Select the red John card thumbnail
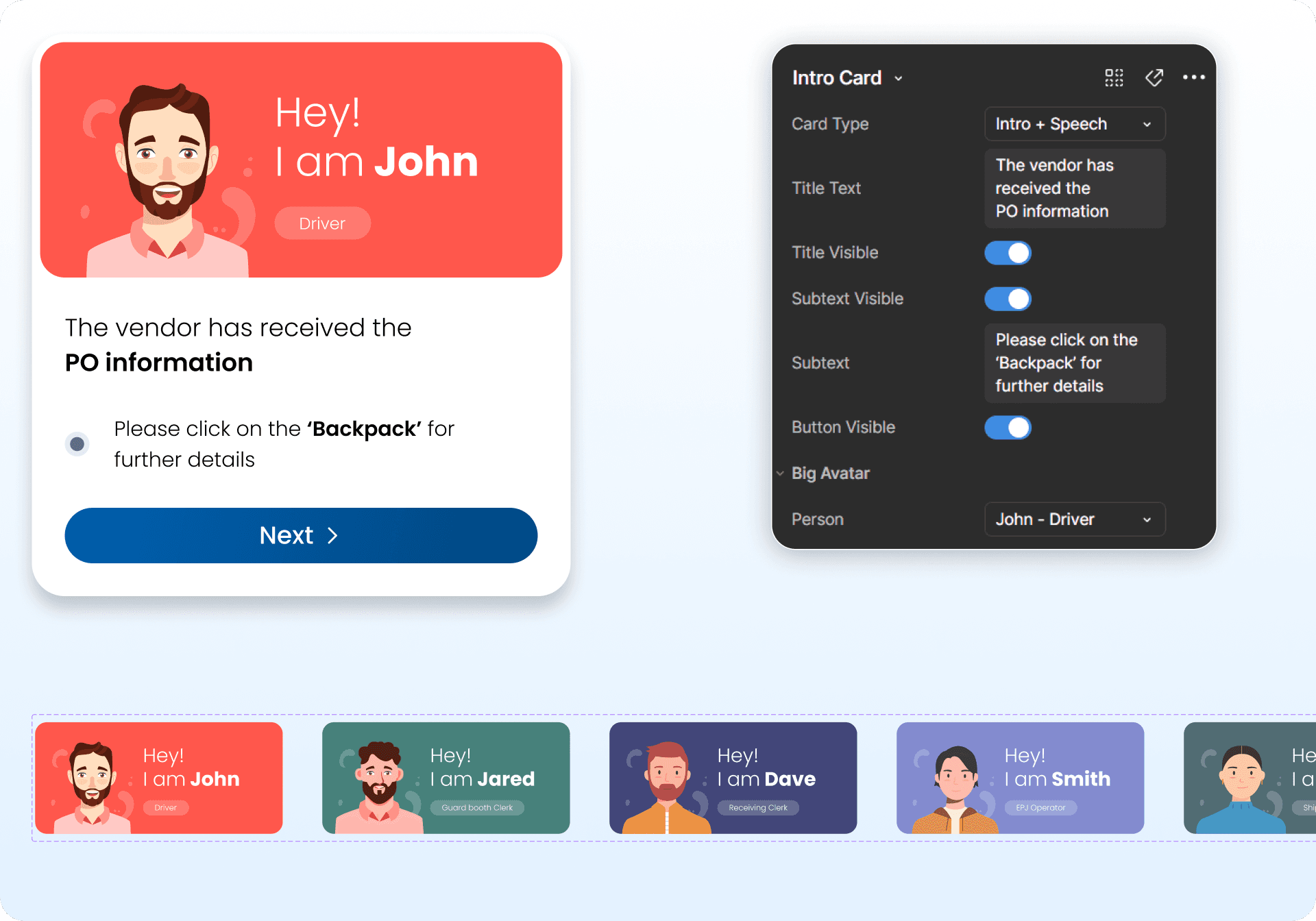Screen dimensions: 1316x921 [159, 778]
